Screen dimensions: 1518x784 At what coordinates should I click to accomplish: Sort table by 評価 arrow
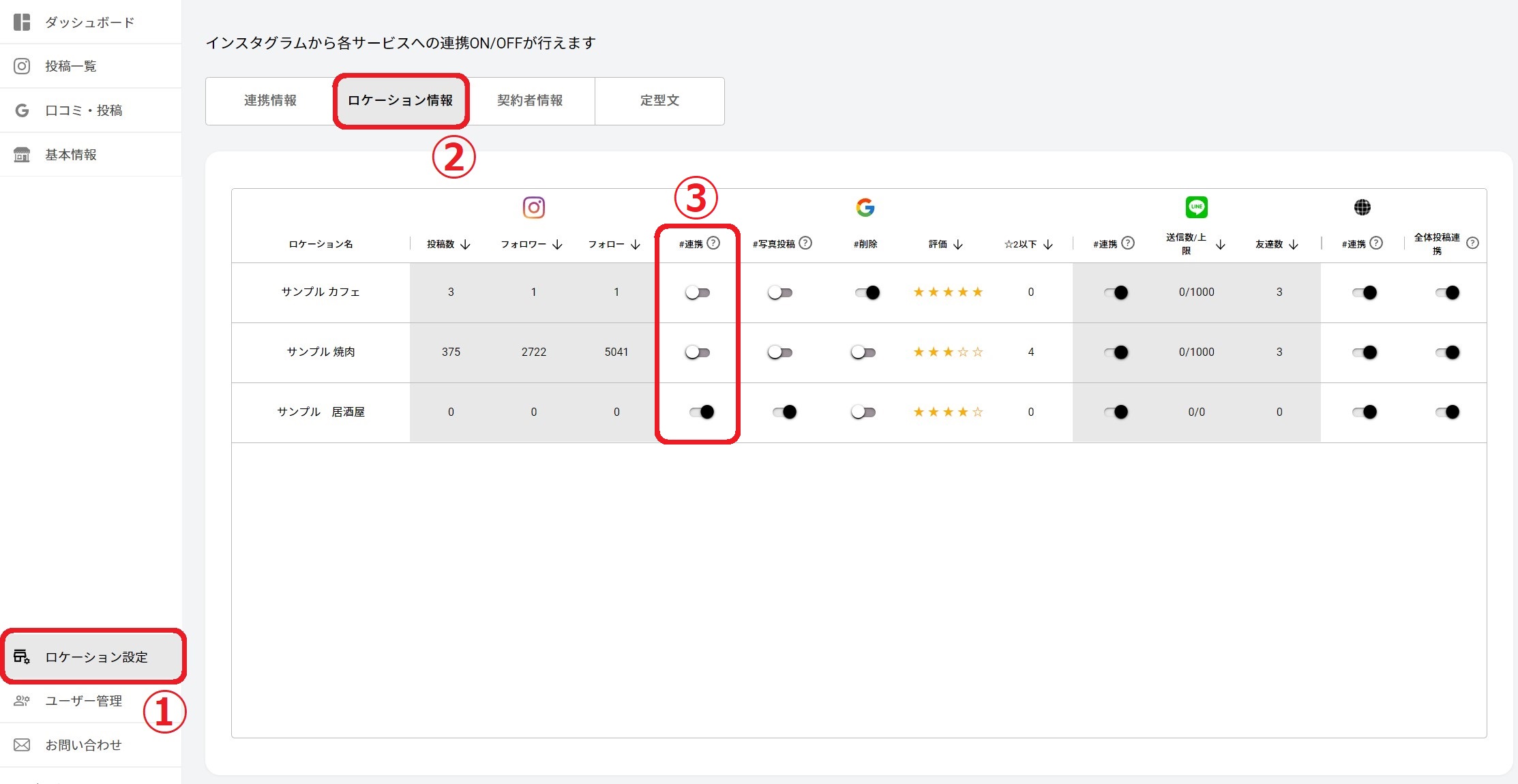coord(958,244)
